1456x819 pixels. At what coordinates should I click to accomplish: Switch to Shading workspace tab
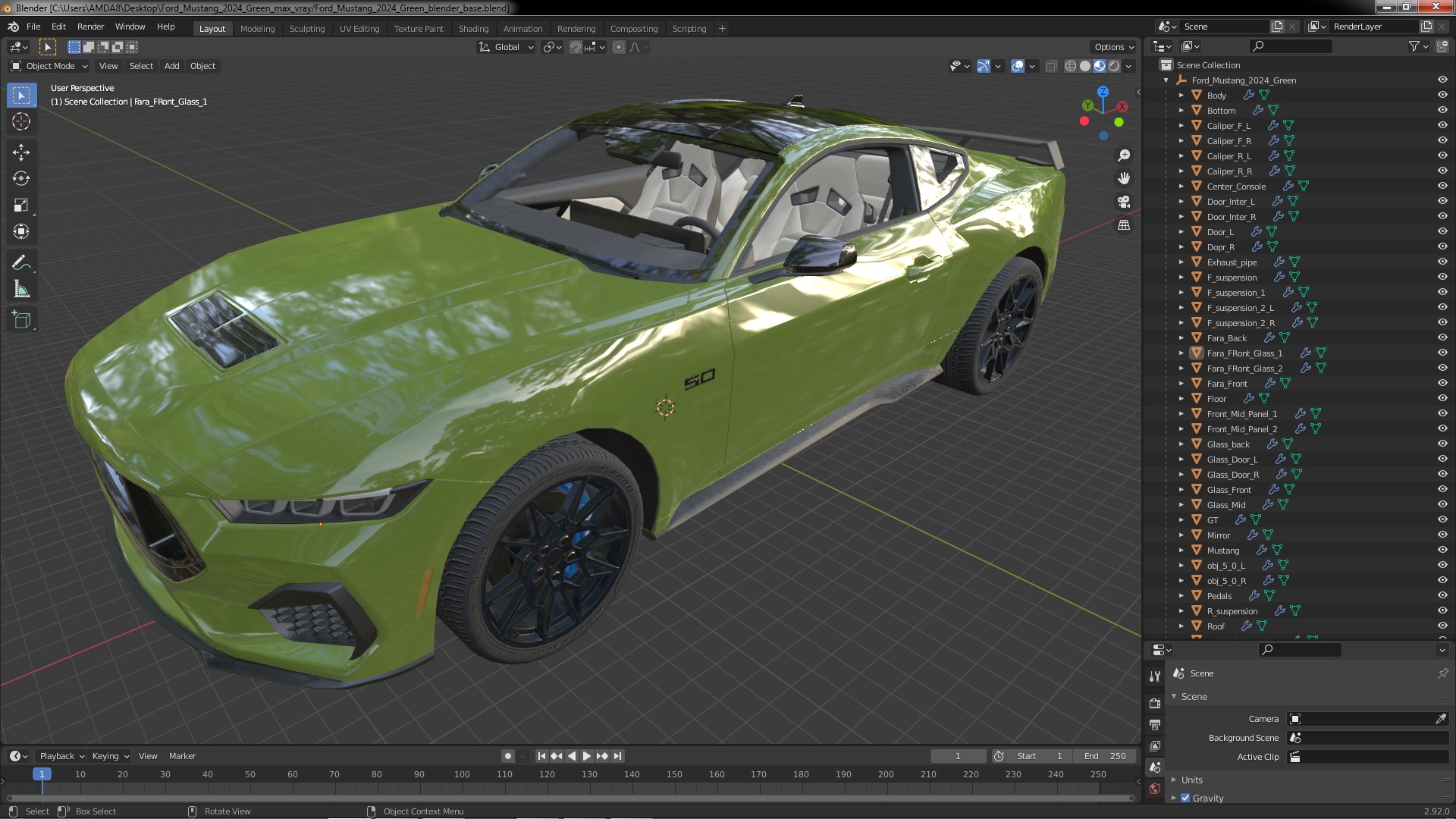(473, 29)
